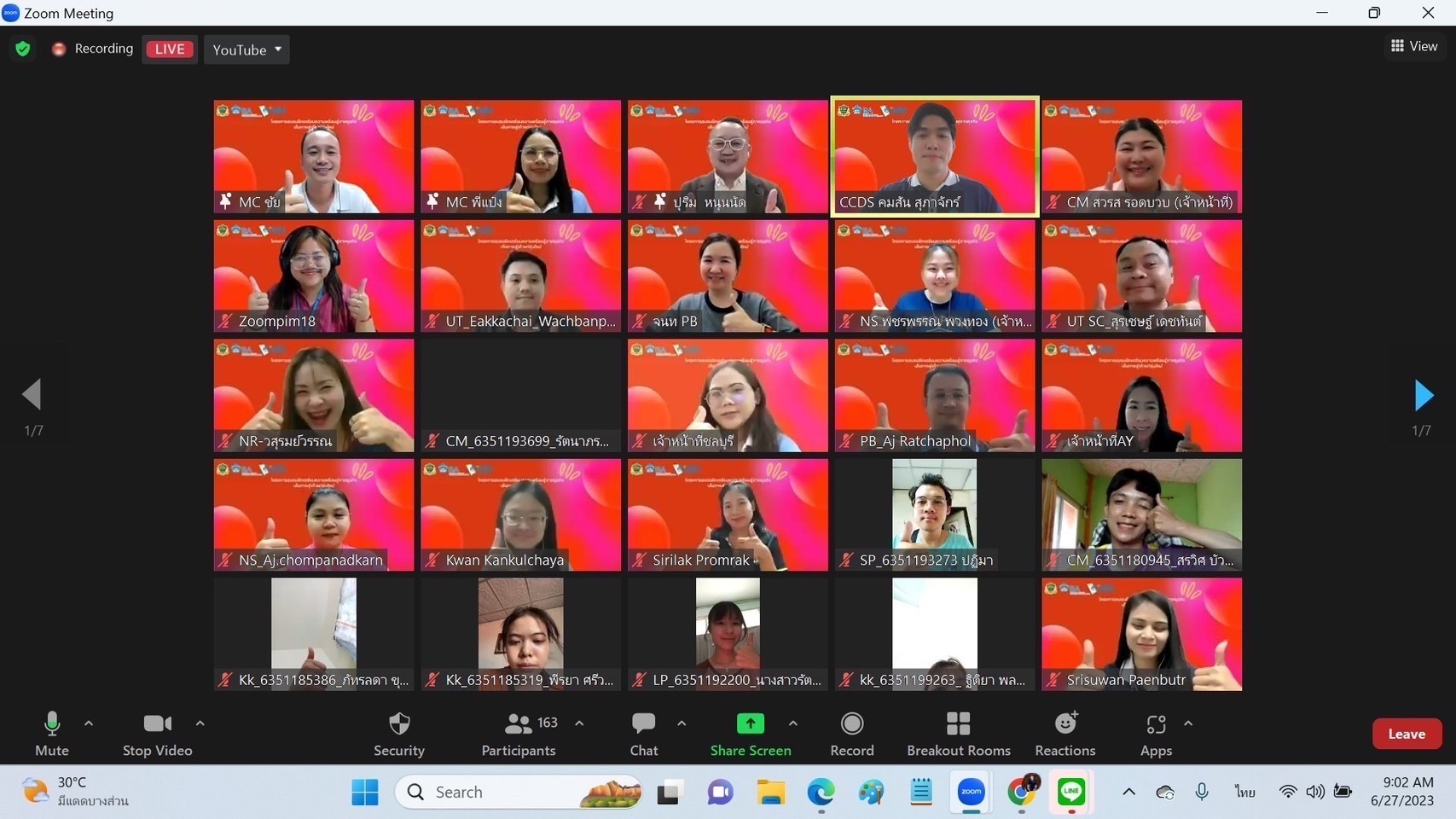This screenshot has height=819, width=1456.
Task: Open the Reactions menu
Action: click(x=1065, y=734)
